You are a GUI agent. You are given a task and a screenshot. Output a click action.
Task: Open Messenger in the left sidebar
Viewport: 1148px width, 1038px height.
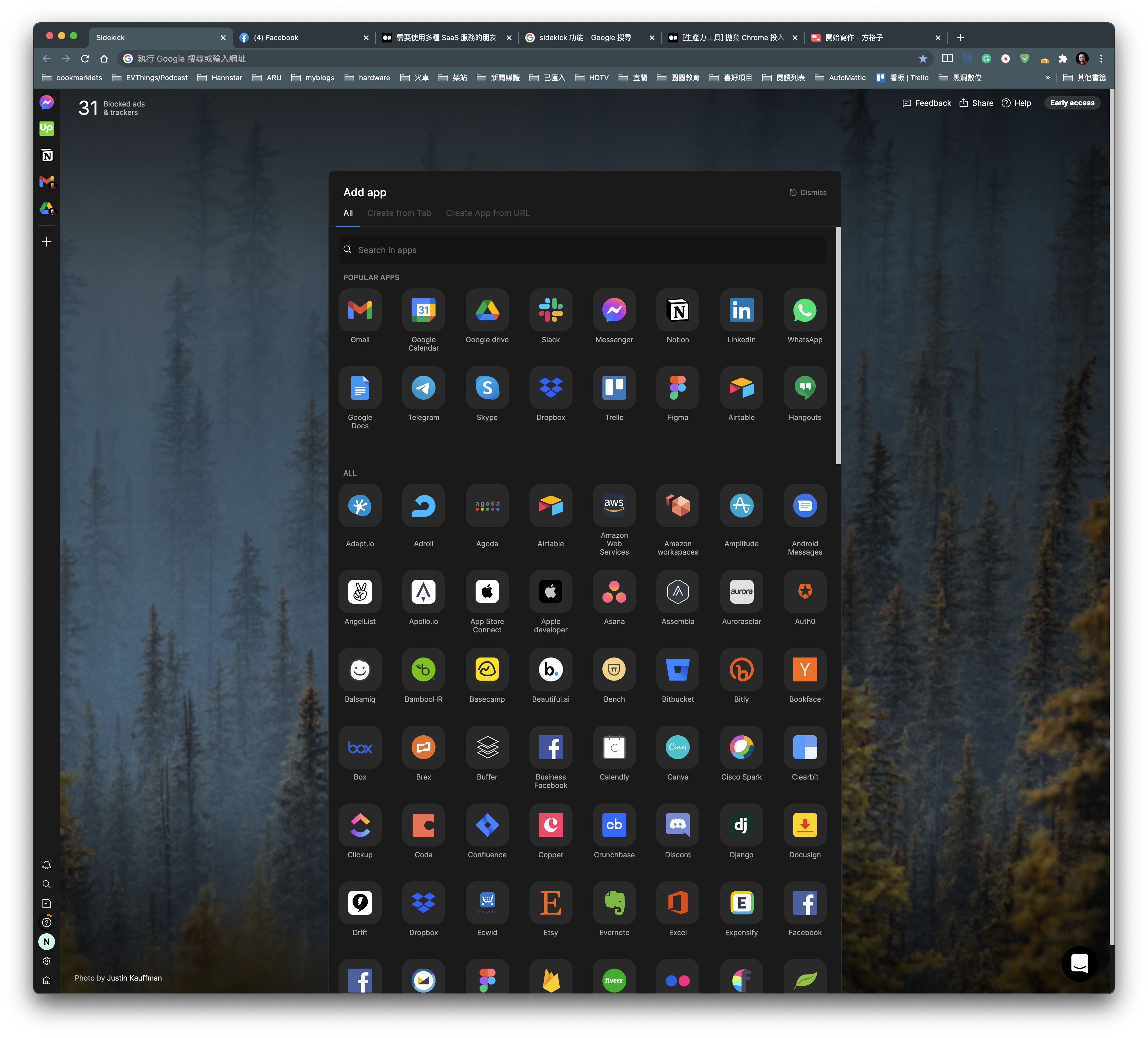(47, 103)
